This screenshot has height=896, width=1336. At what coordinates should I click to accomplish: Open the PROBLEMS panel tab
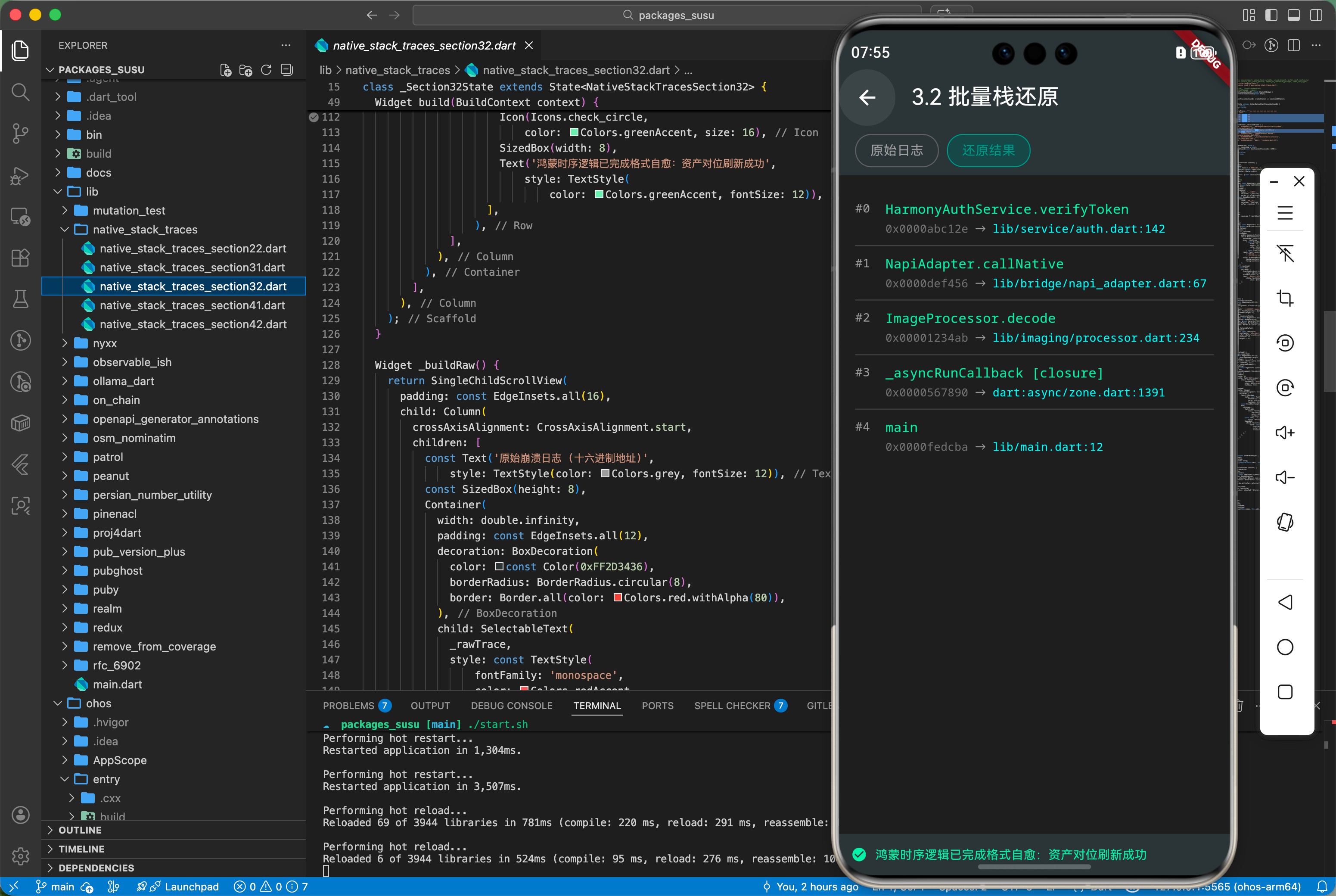[348, 705]
